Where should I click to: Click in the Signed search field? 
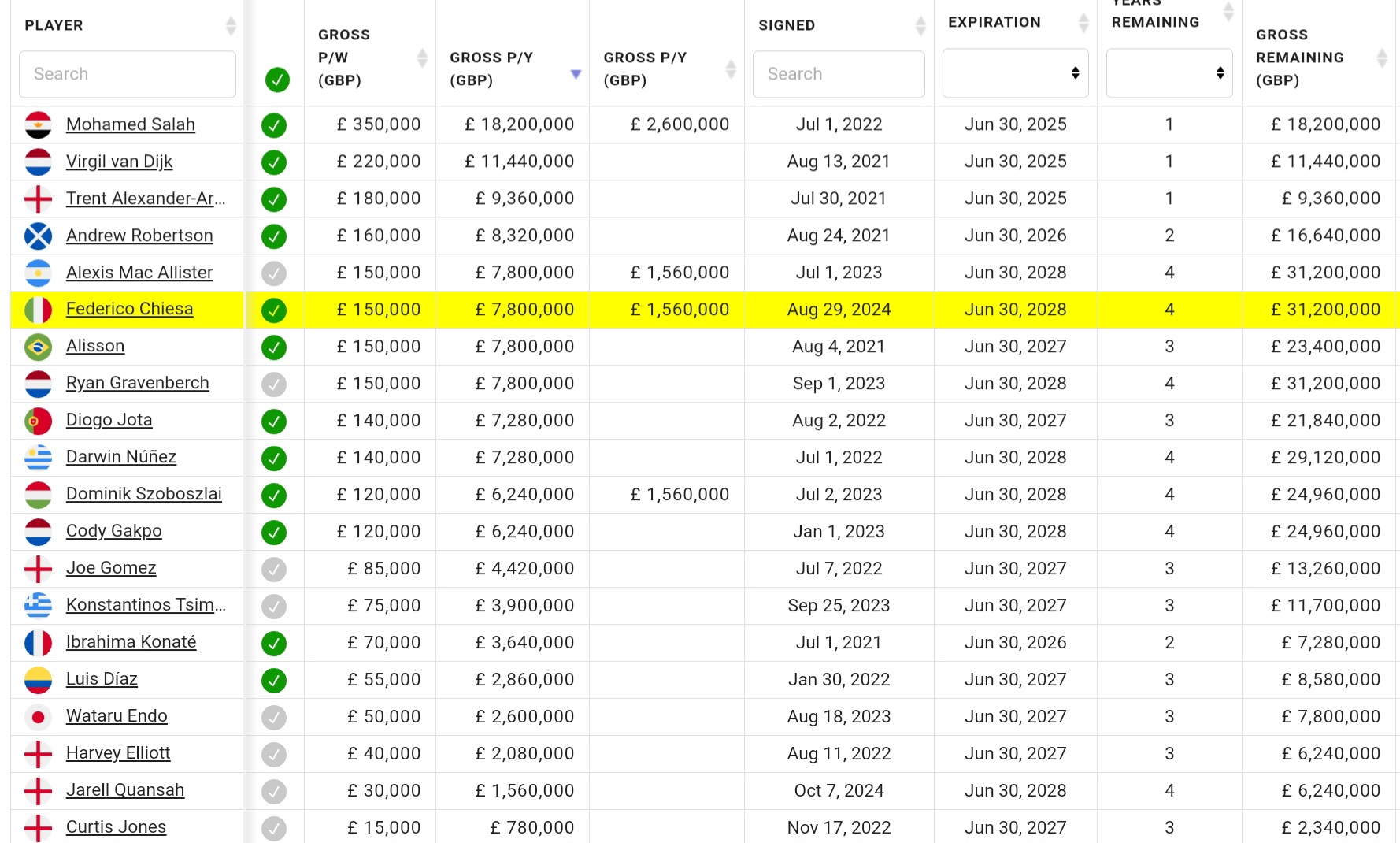point(839,74)
